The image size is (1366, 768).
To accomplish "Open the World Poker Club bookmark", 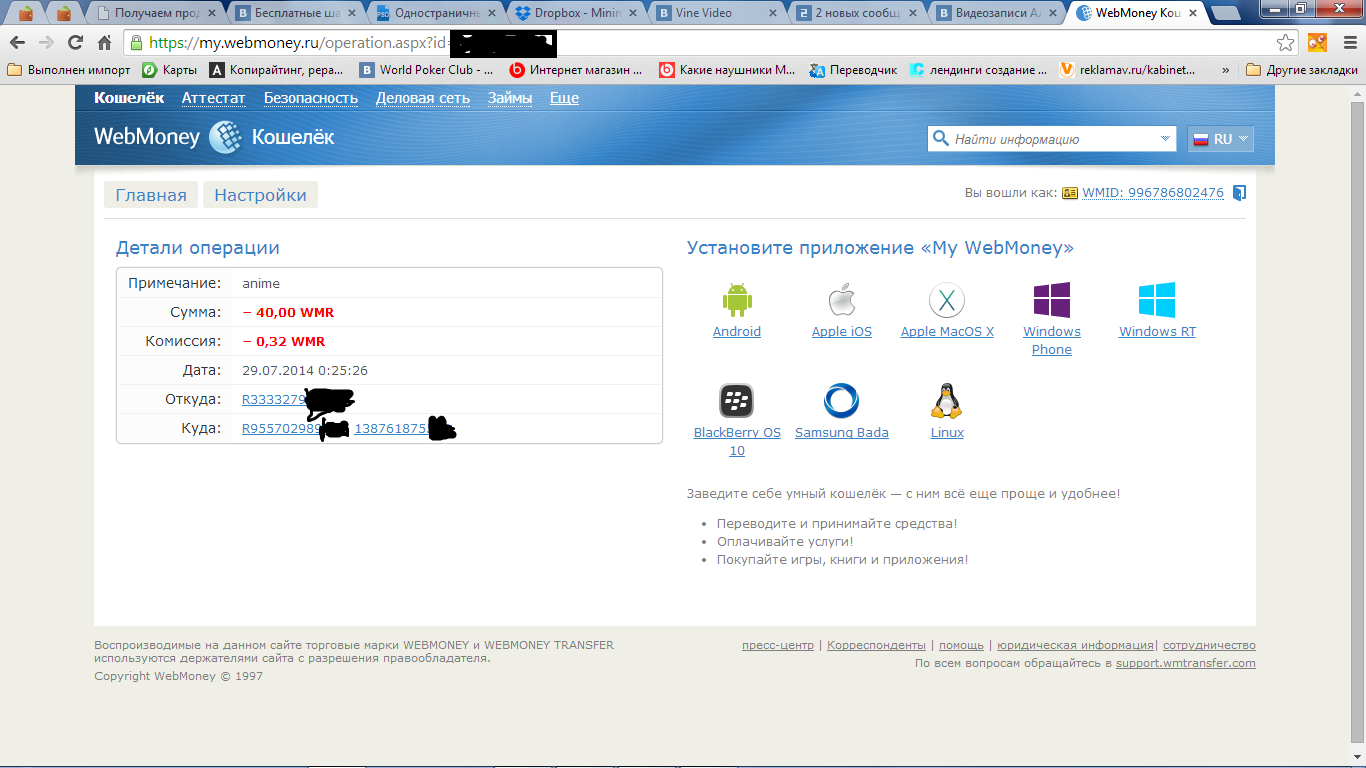I will pyautogui.click(x=426, y=70).
